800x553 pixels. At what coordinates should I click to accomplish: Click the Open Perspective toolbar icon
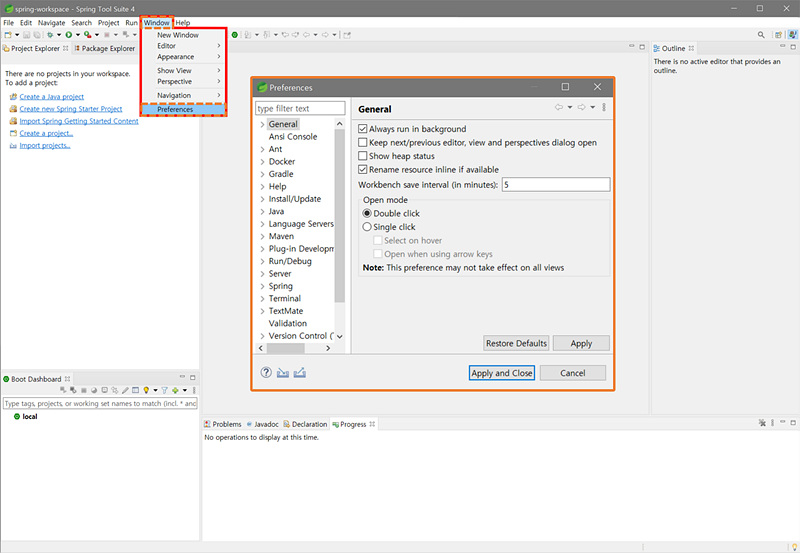coord(778,35)
